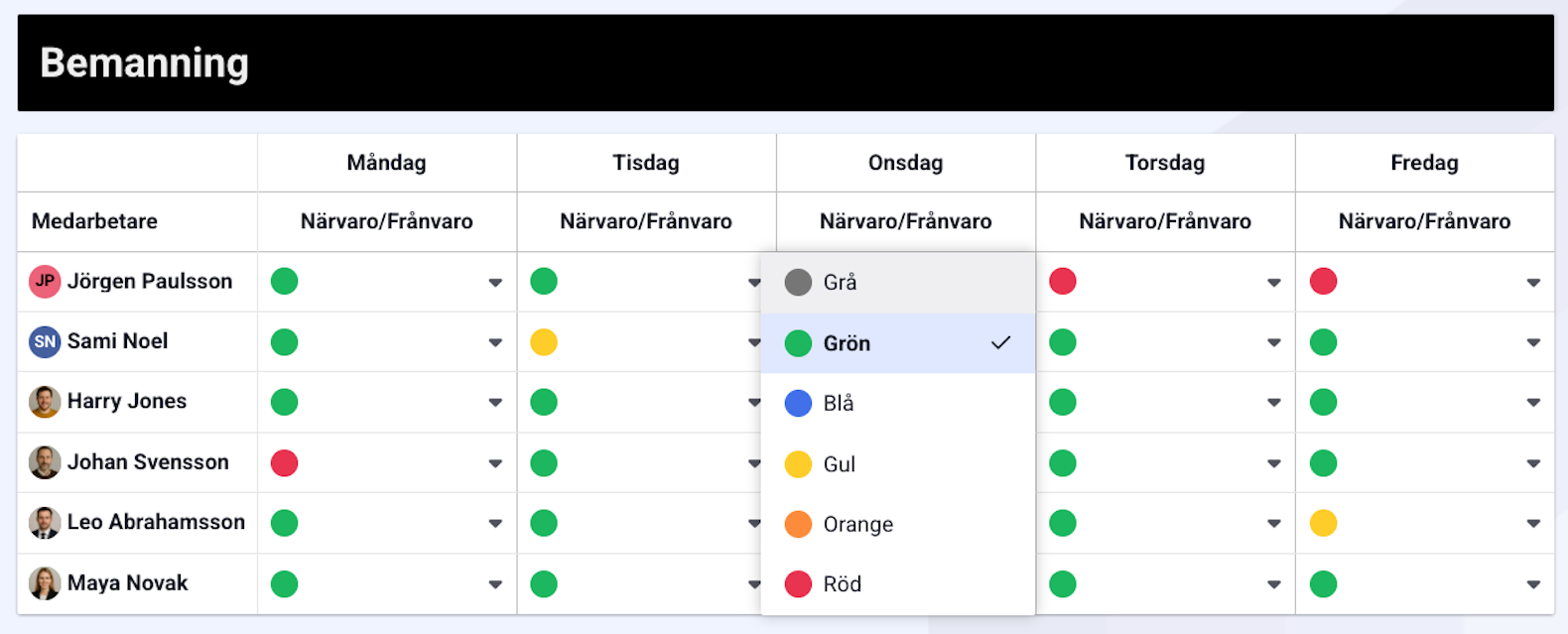Click Leo Abrahamsson's profile photo
1568x634 pixels.
45,523
